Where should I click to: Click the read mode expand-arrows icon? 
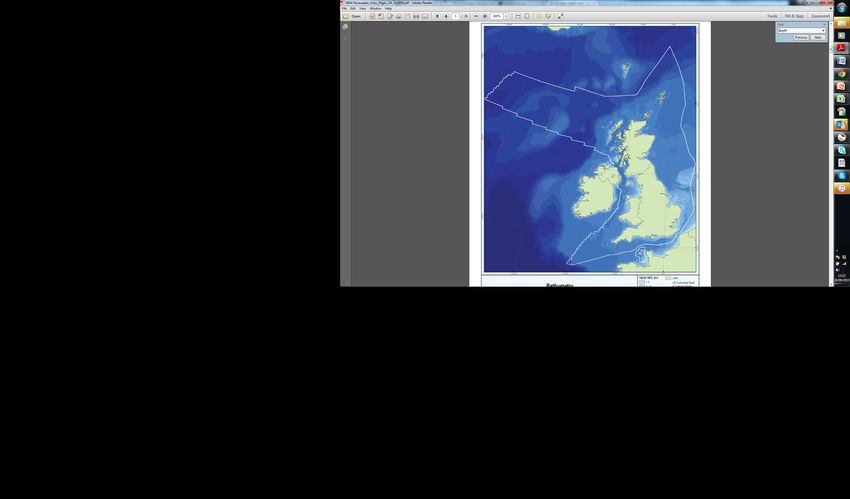point(561,16)
